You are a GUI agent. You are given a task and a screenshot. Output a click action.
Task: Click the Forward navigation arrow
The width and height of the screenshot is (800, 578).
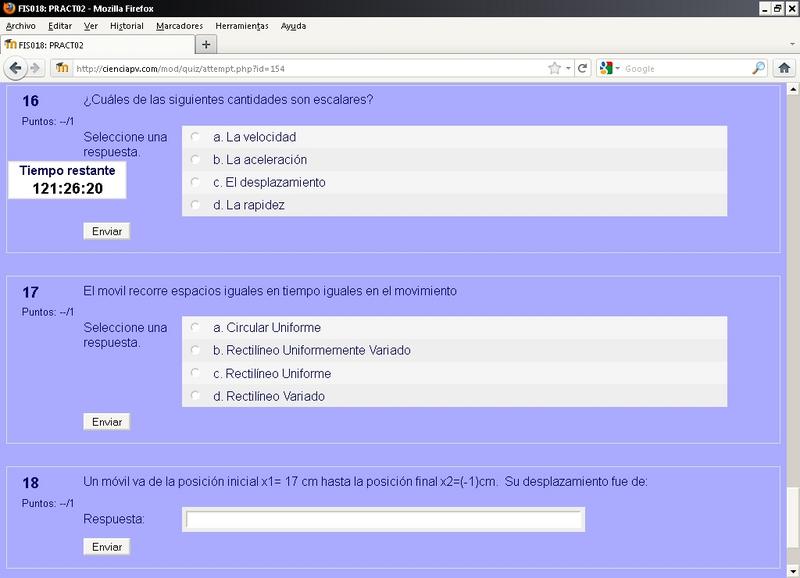click(36, 68)
